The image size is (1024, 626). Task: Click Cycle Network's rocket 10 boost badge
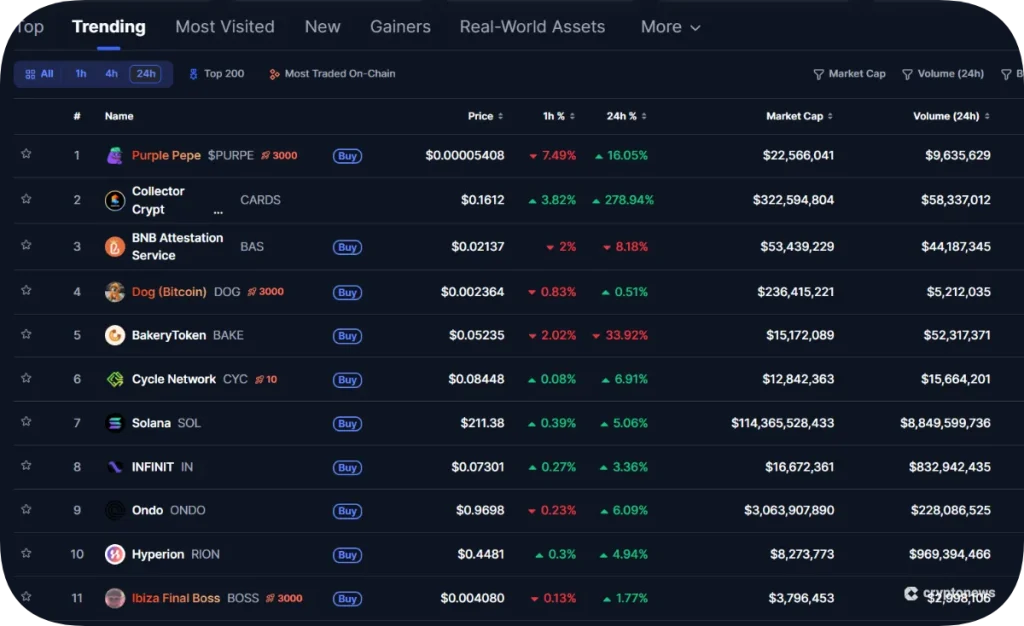(x=266, y=379)
